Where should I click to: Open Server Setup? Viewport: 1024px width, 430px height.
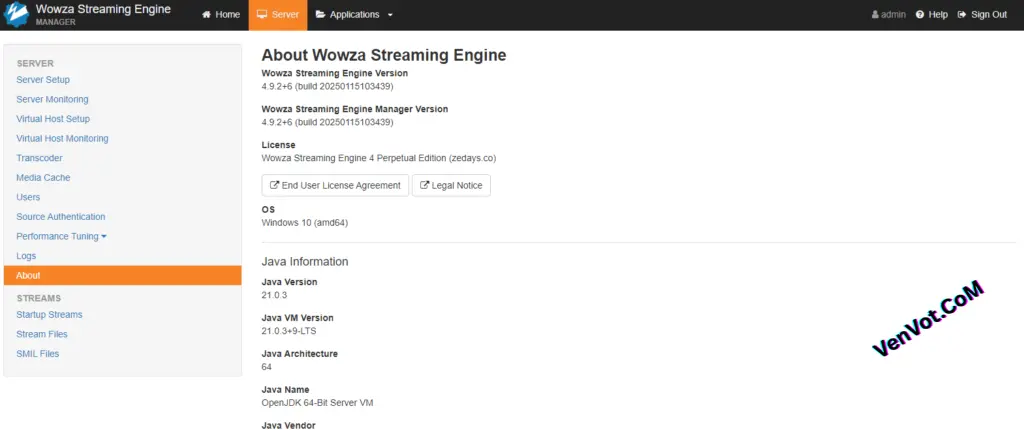[43, 80]
